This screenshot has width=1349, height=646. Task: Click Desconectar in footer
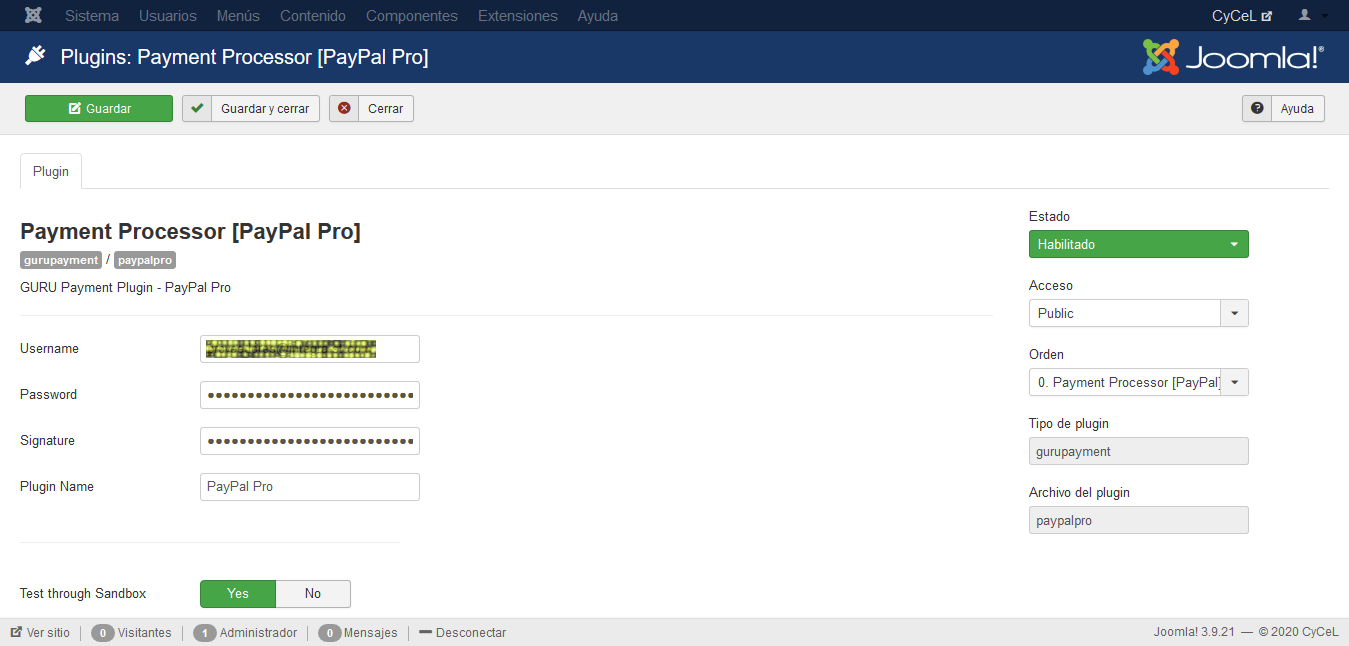463,633
